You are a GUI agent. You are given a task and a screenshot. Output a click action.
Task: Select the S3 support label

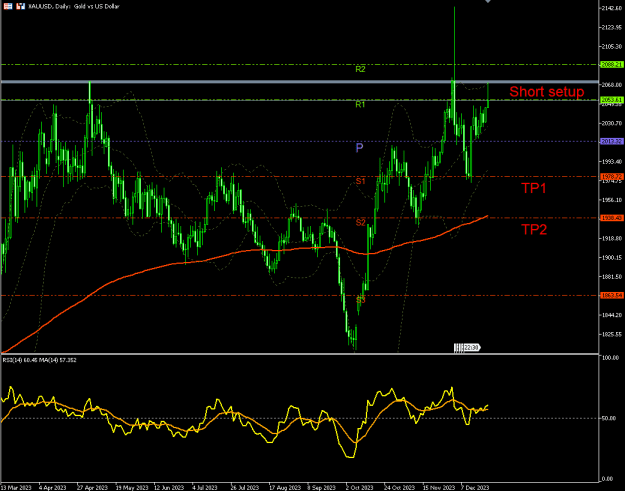[x=361, y=300]
